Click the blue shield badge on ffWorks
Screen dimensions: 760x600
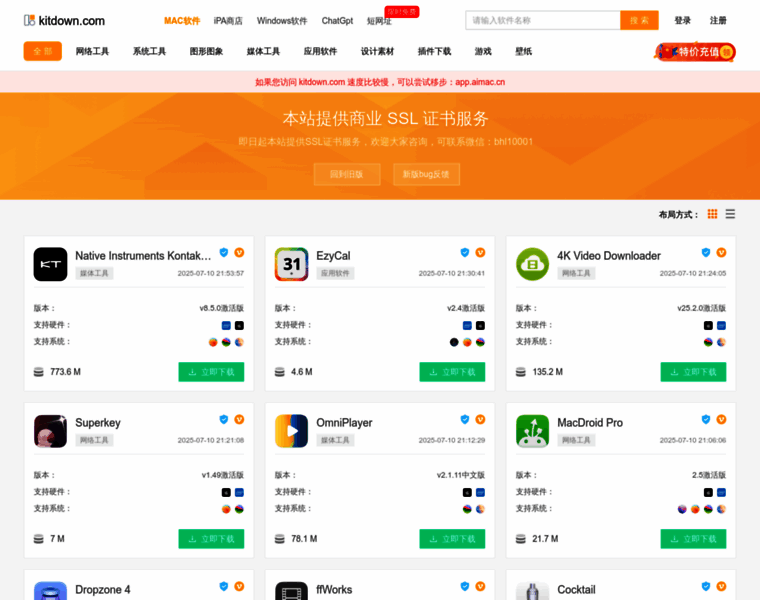pyautogui.click(x=465, y=586)
